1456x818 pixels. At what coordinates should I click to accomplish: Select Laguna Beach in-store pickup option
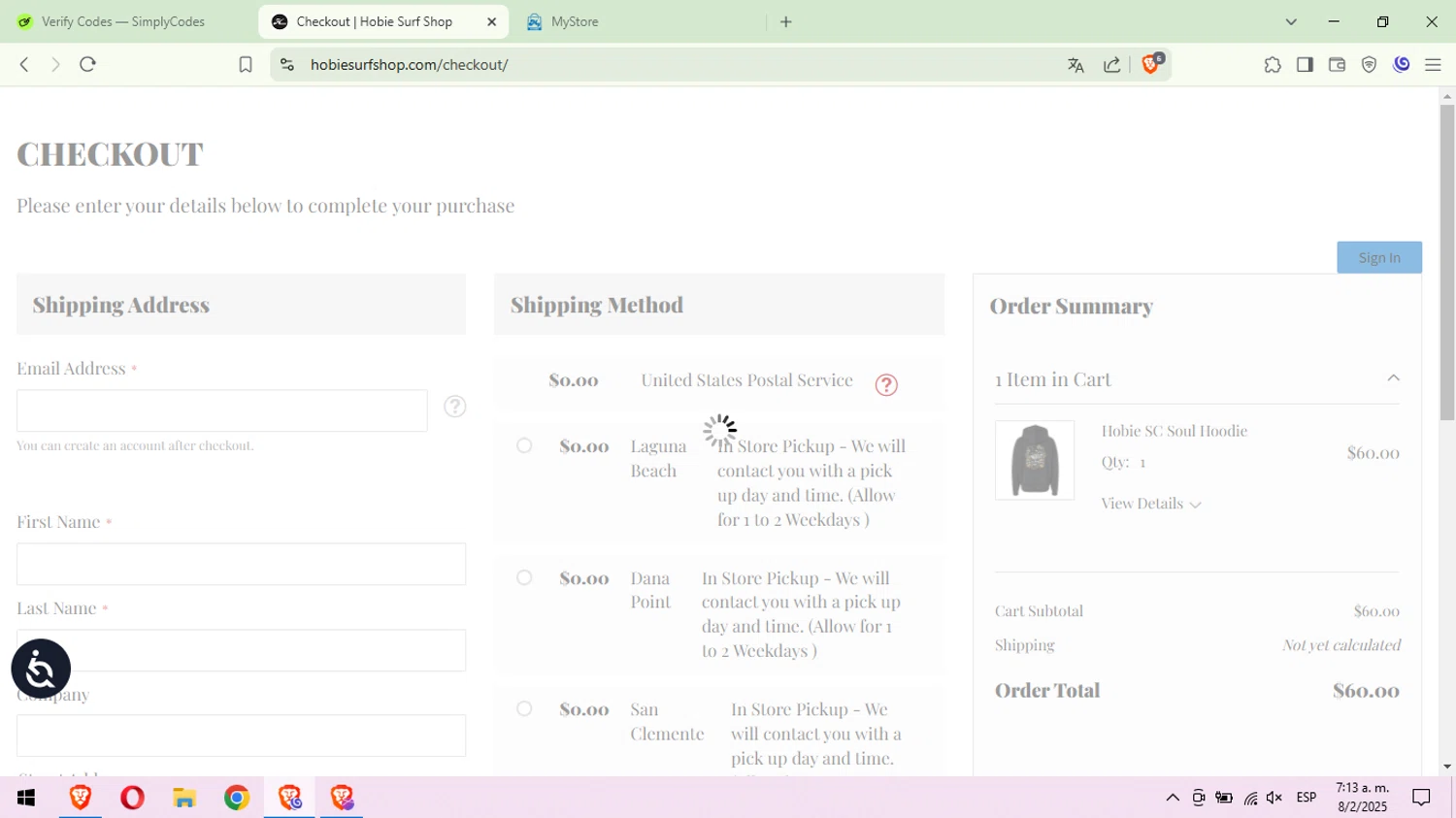click(x=524, y=445)
